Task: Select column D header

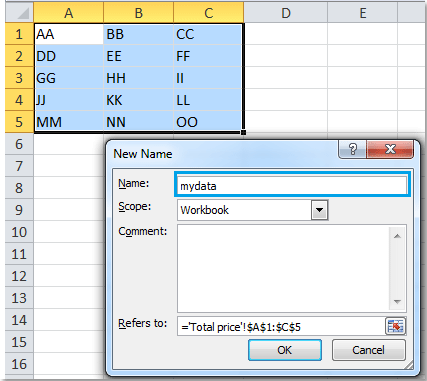Action: [x=286, y=13]
